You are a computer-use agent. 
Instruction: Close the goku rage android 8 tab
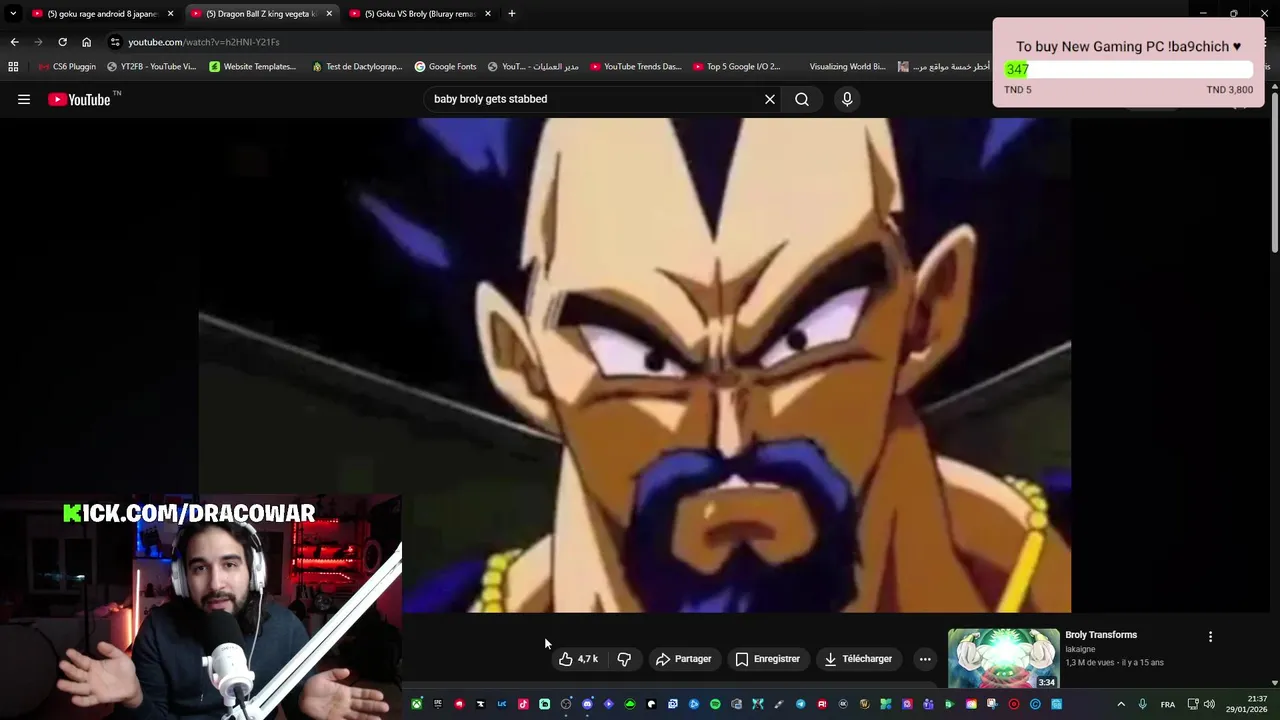(170, 14)
